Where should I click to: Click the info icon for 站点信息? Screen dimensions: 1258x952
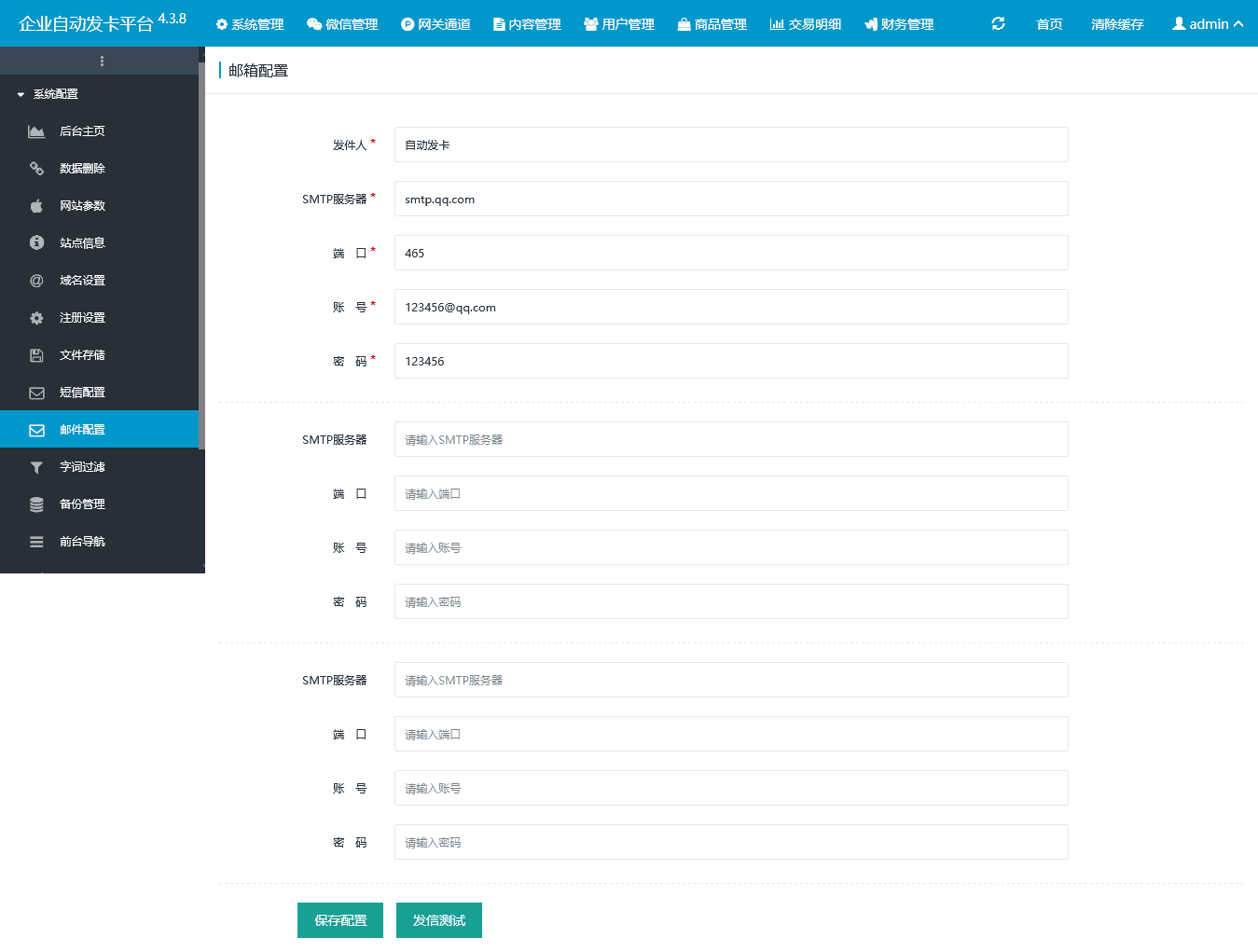(36, 242)
